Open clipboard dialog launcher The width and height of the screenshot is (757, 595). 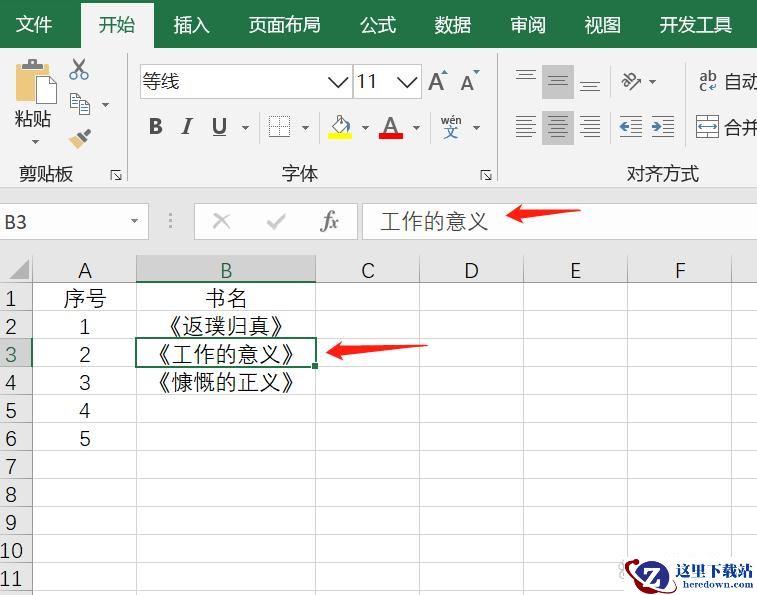pyautogui.click(x=116, y=175)
